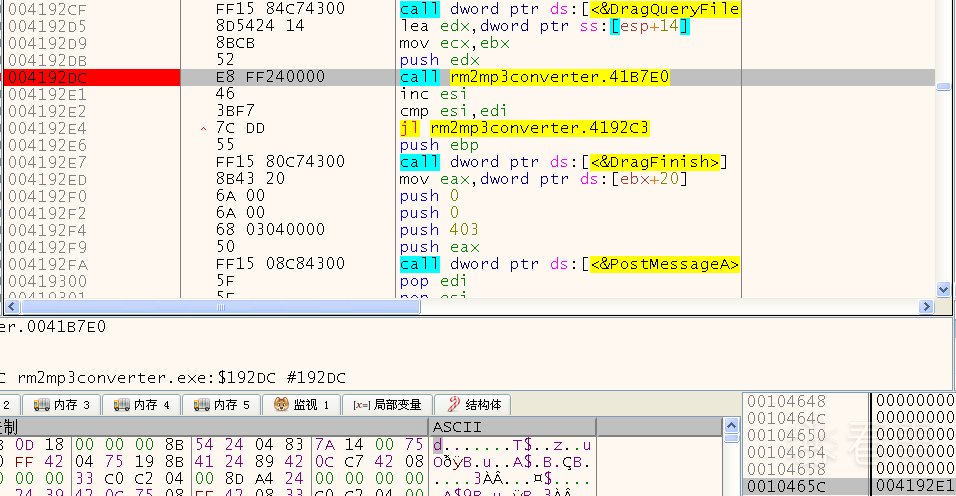Select stack address 00104648
This screenshot has width=956, height=496.
pyautogui.click(x=787, y=402)
